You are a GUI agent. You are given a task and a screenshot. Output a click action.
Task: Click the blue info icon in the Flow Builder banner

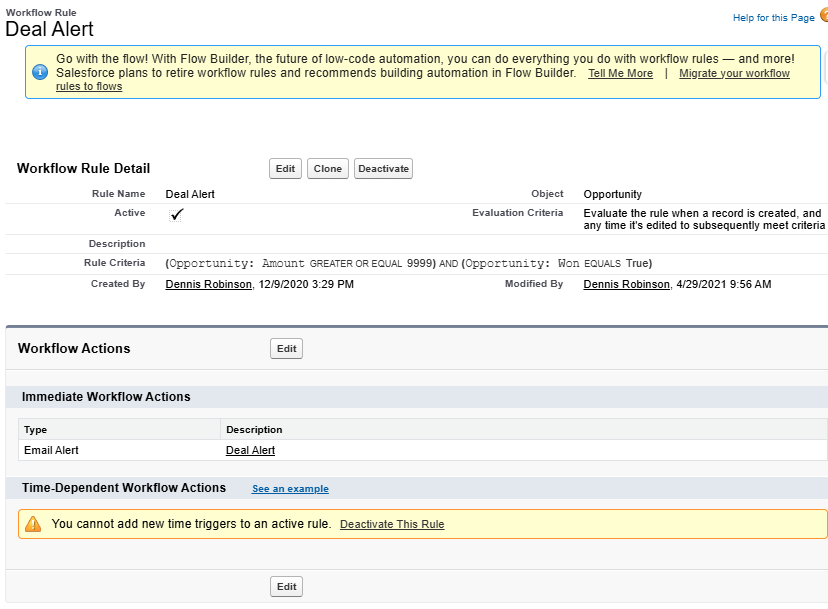tap(38, 71)
